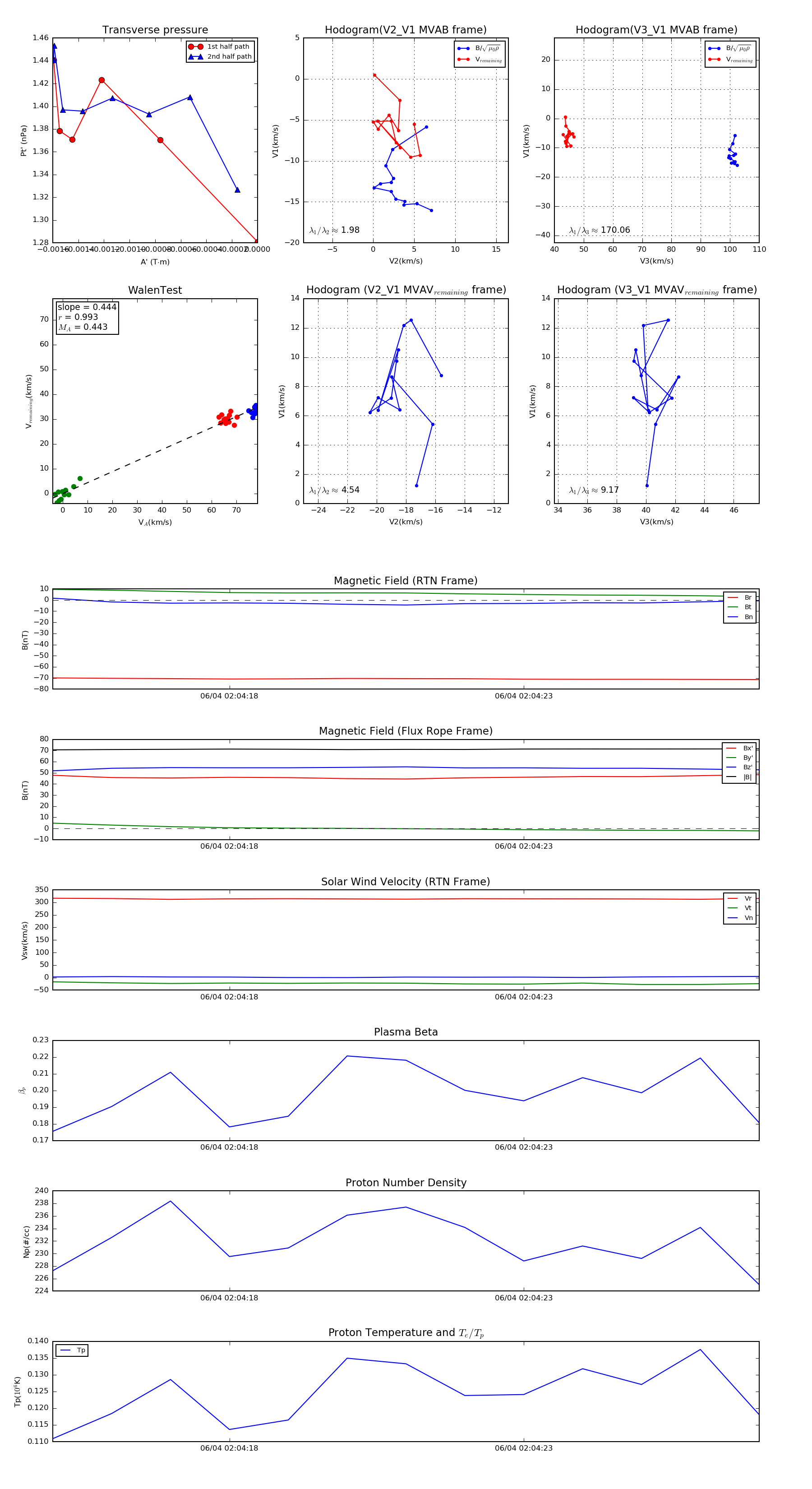The image size is (812, 1489).
Task: Click the 'Magnetic Field (RTN Frame)' title
Action: coord(406,581)
